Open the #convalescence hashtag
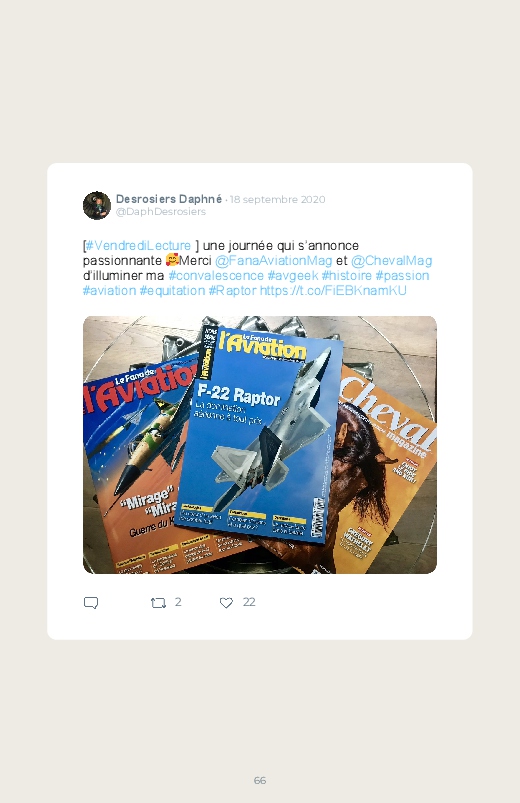Screen dimensions: 520x803 (216, 276)
